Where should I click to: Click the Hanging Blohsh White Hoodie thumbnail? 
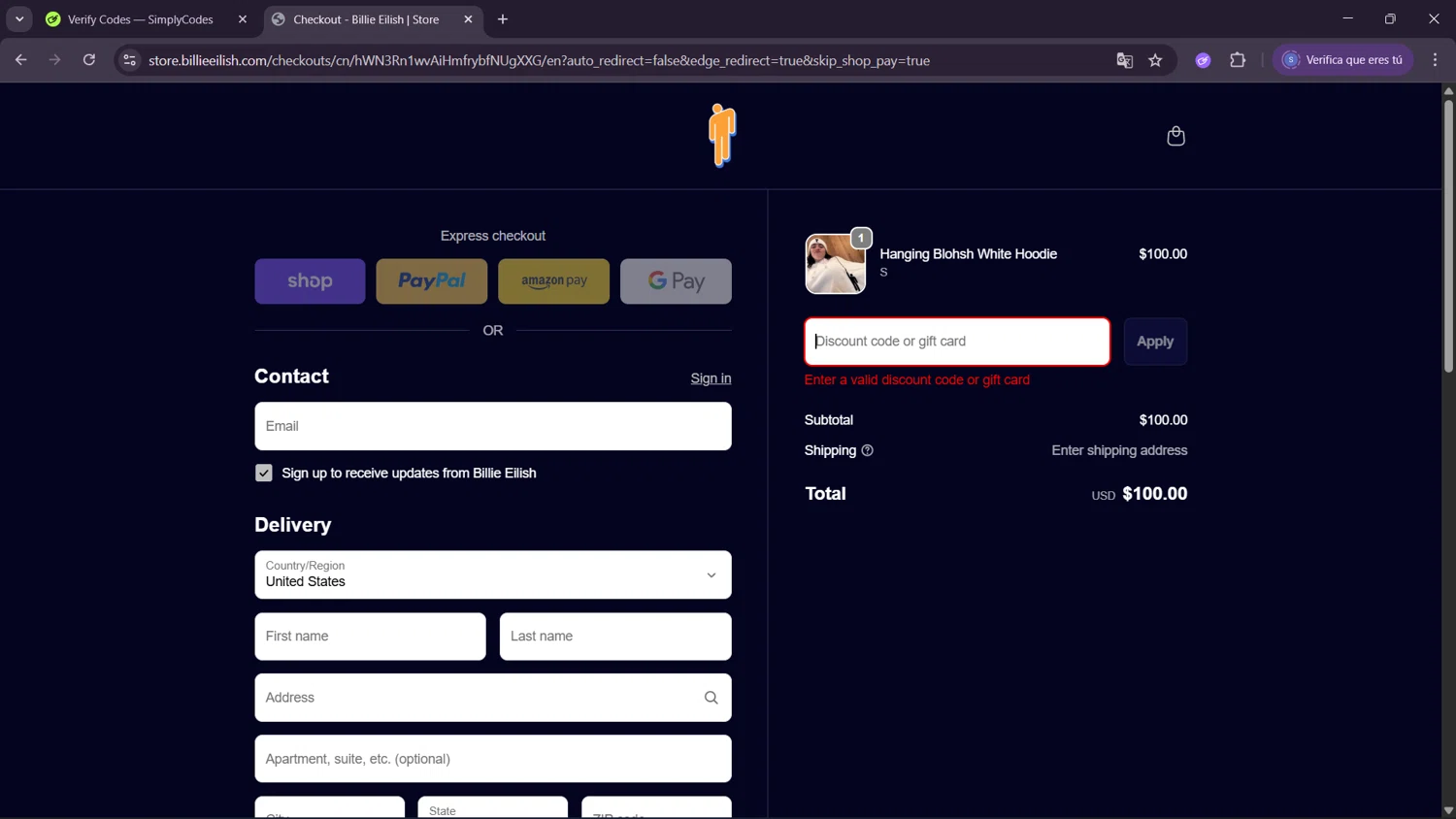[x=835, y=264]
